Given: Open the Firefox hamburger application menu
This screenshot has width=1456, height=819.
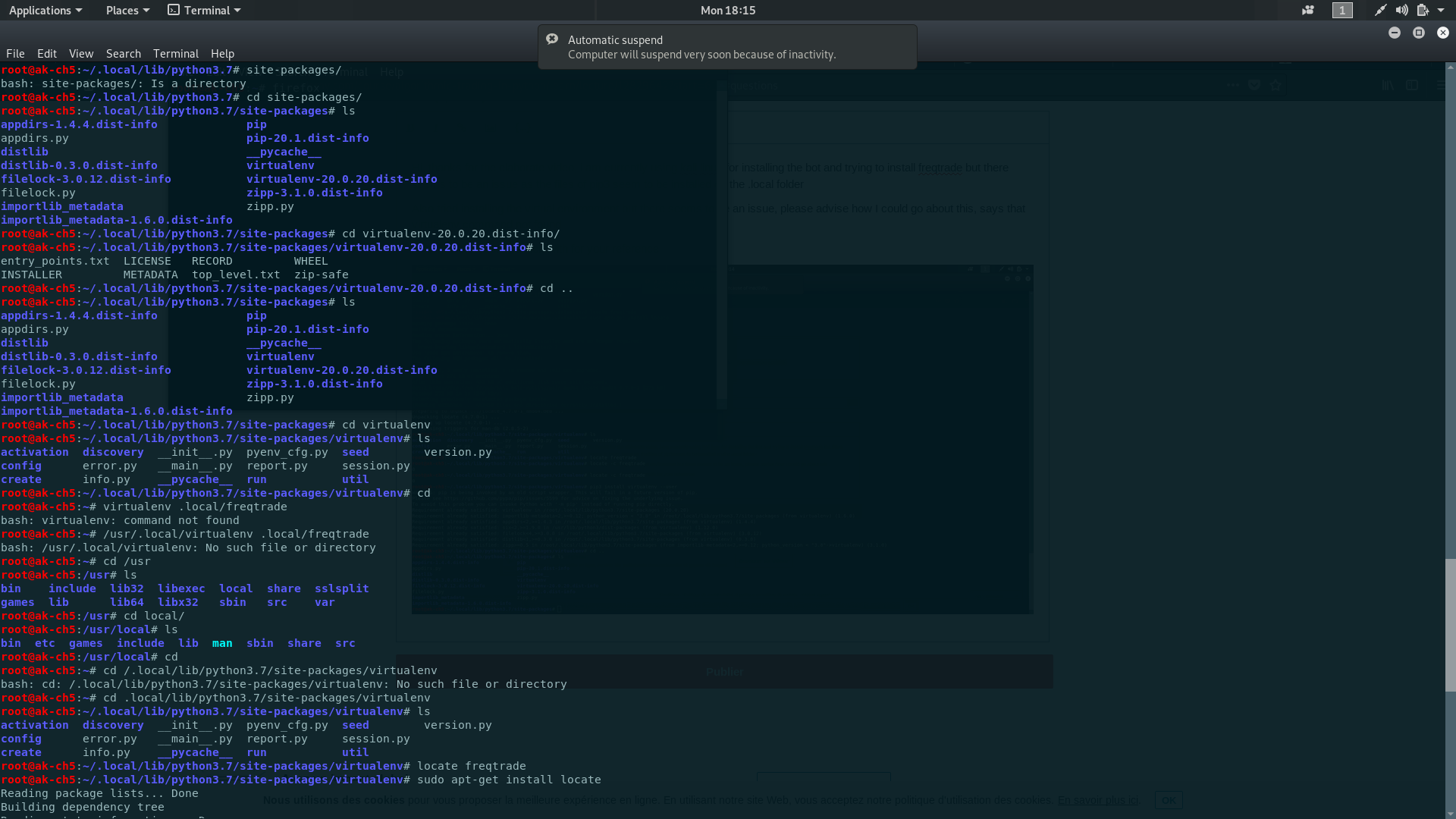Looking at the screenshot, I should 1439,85.
